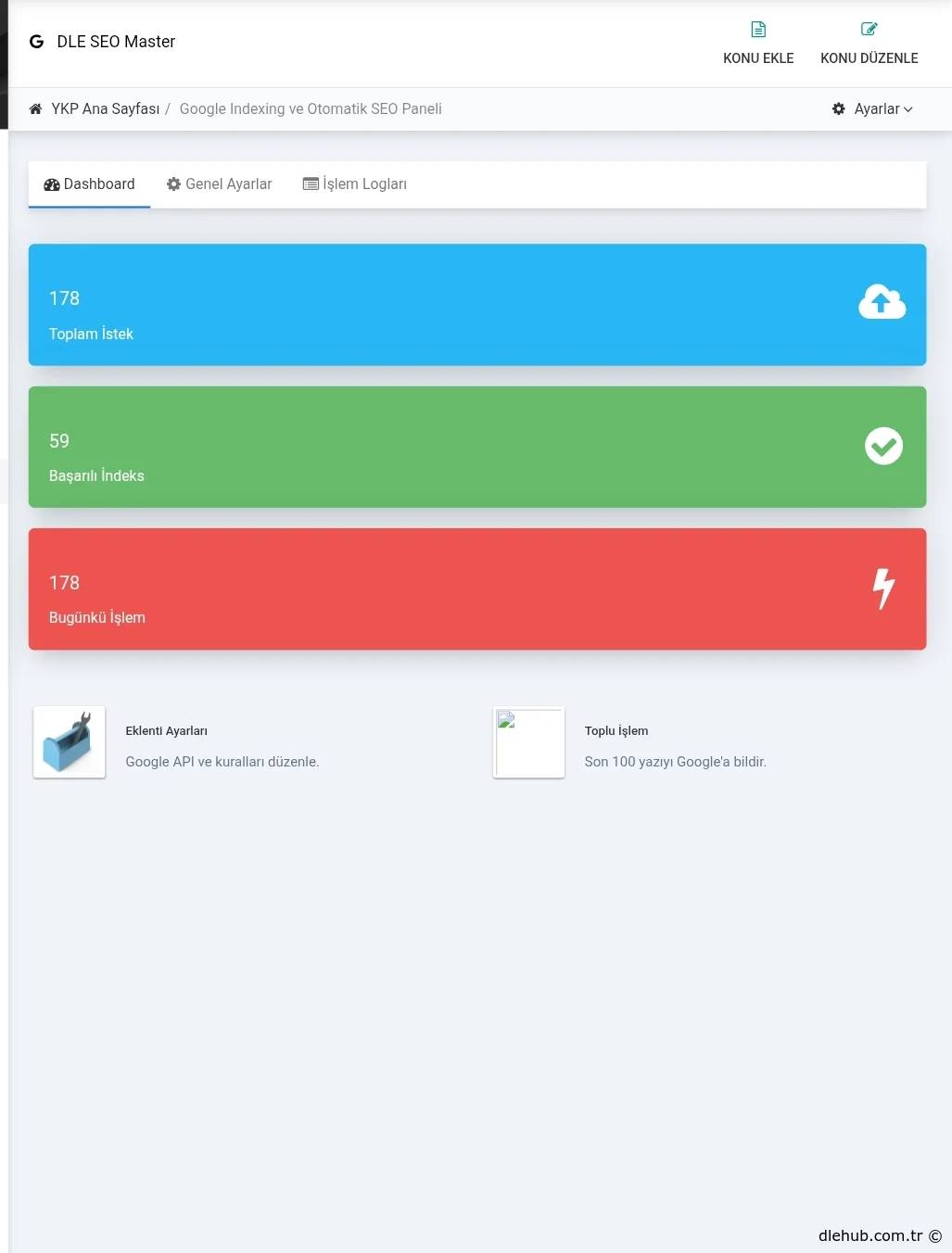
Task: Click the KONU EKLE button label
Action: [758, 57]
